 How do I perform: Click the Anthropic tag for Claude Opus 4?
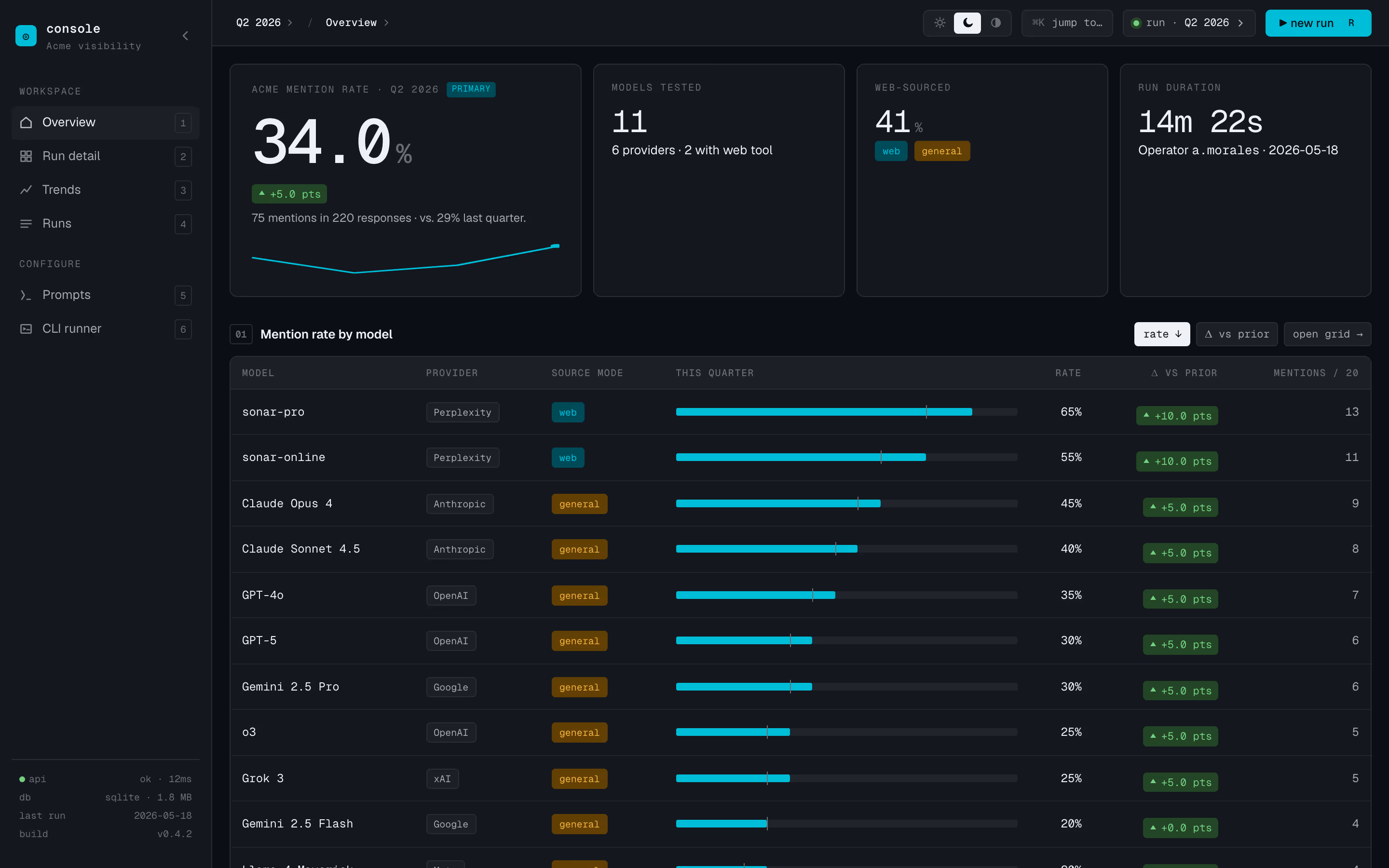[x=460, y=504]
